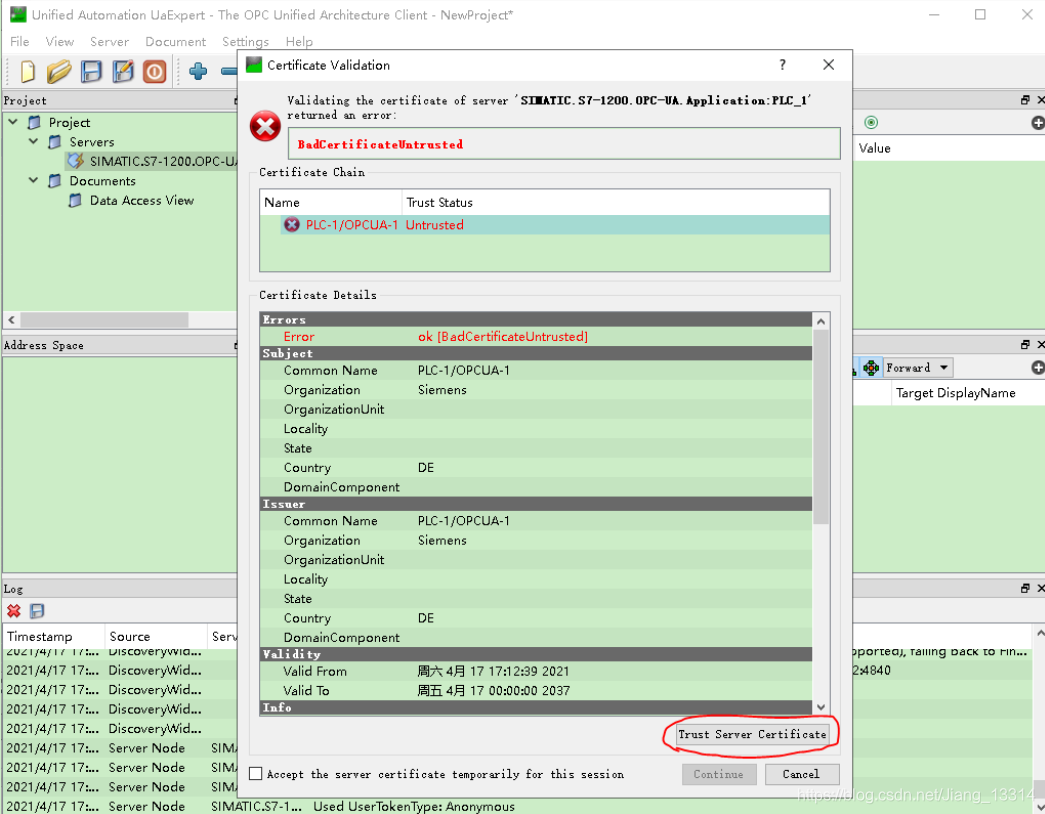Open the Settings menu

(245, 41)
